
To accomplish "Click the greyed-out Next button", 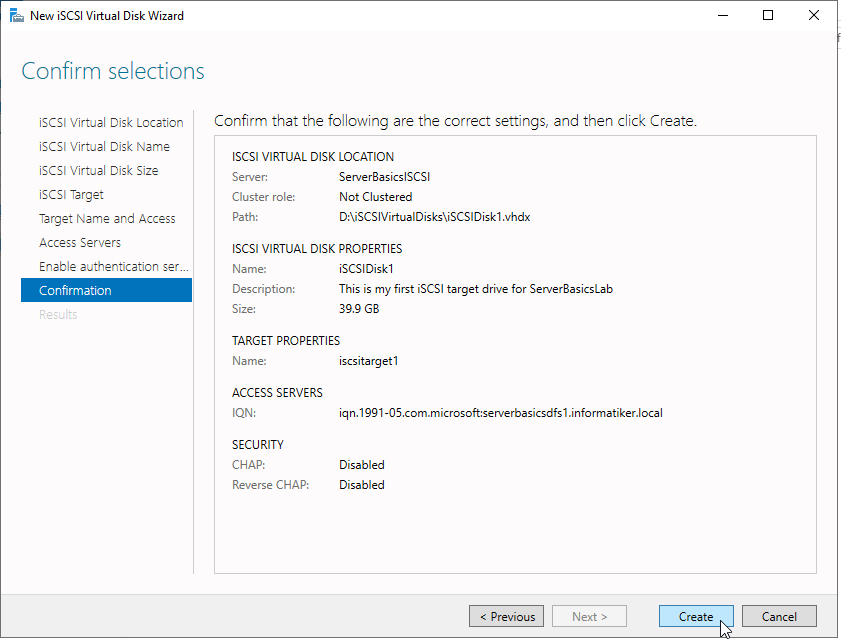I will click(x=589, y=616).
